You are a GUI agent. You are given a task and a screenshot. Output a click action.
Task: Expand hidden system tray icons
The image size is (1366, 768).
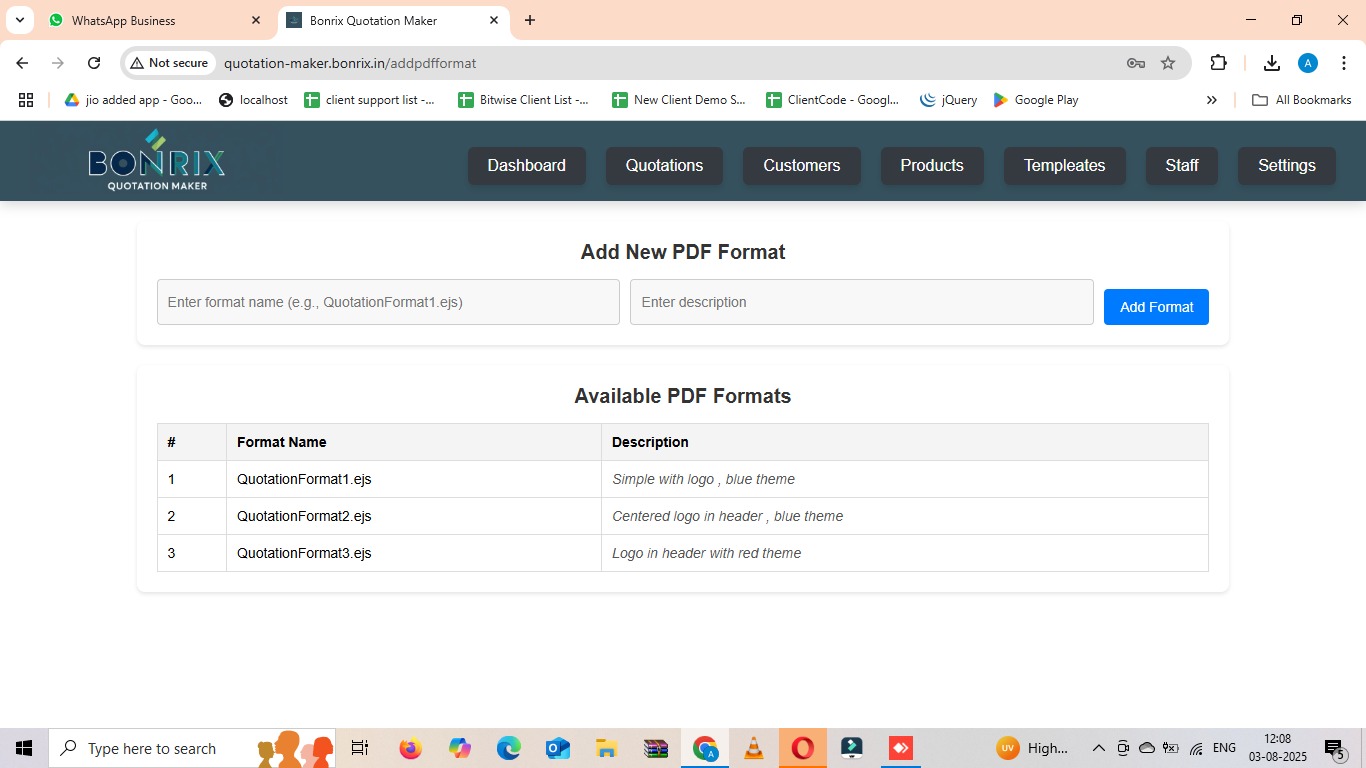point(1098,748)
